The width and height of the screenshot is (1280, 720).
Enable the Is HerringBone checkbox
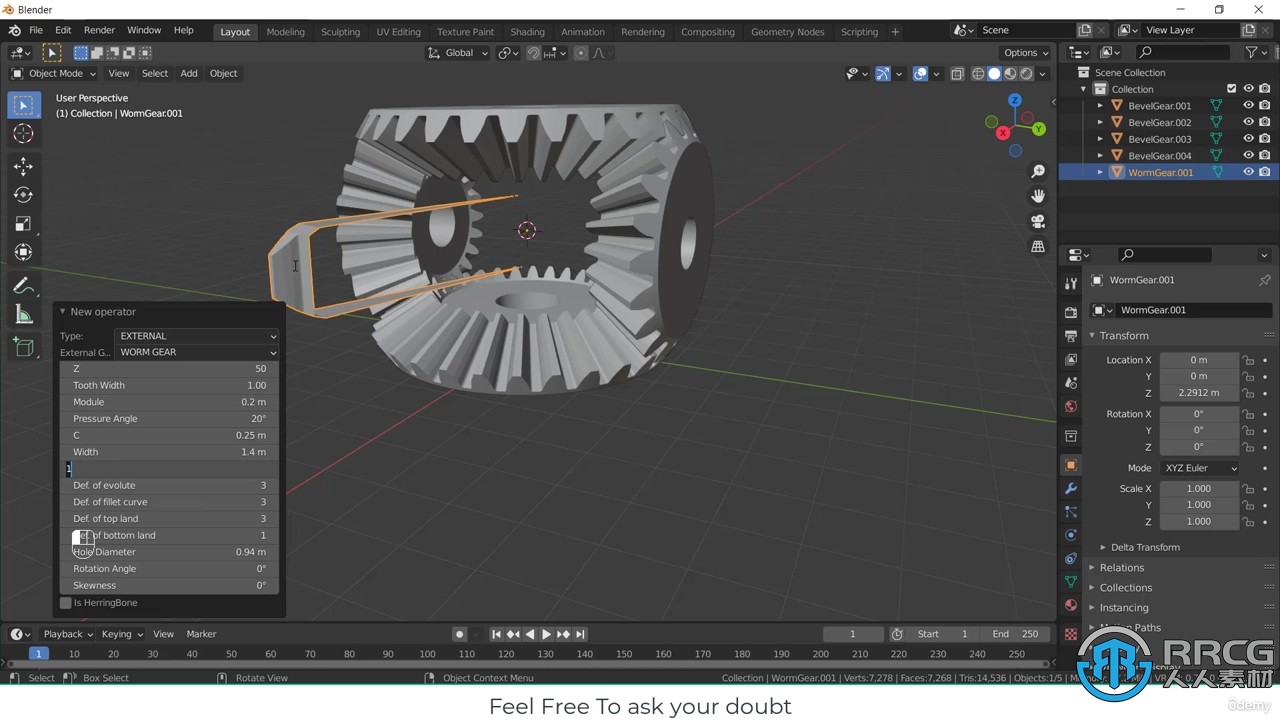[66, 603]
